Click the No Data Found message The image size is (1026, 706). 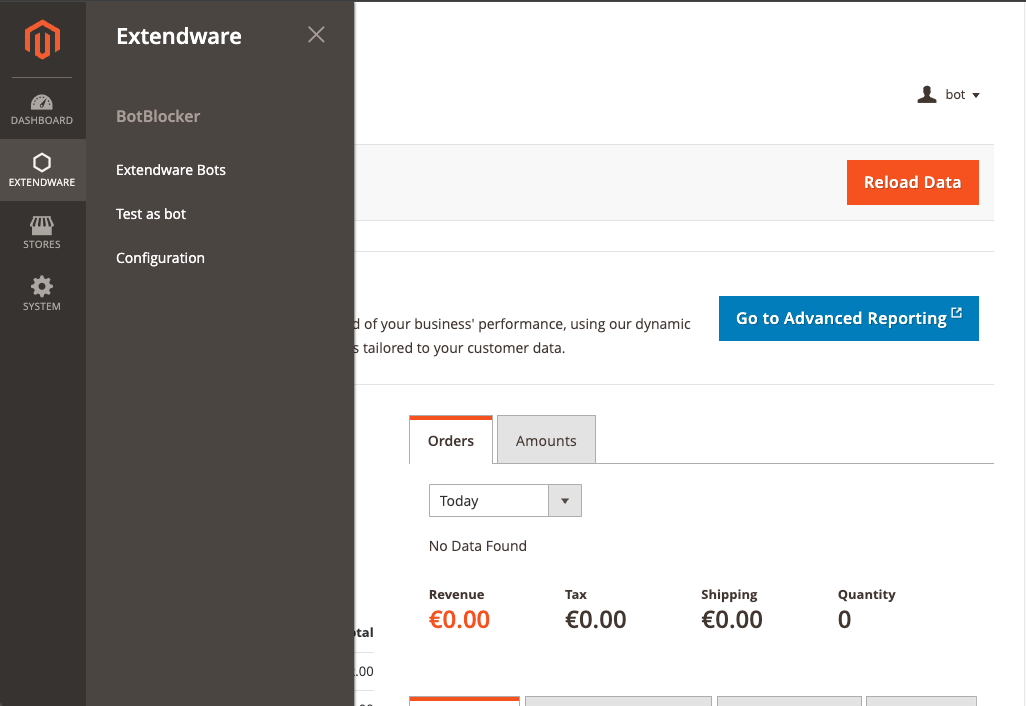[478, 546]
